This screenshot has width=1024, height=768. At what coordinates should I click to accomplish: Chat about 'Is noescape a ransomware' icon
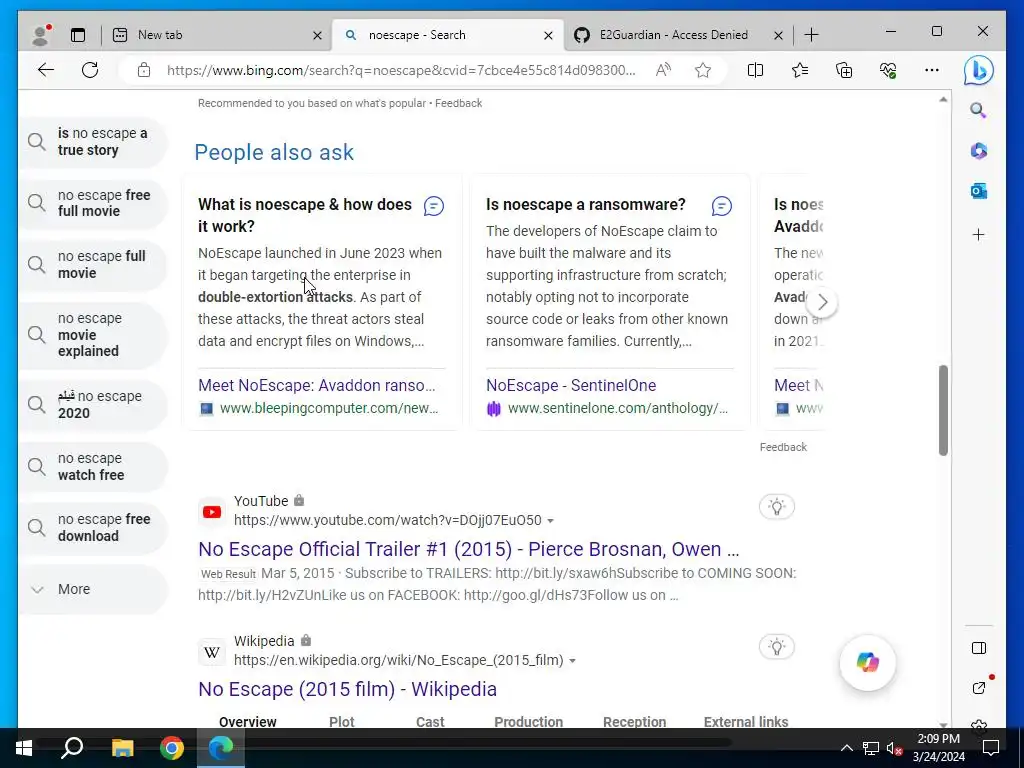point(722,206)
